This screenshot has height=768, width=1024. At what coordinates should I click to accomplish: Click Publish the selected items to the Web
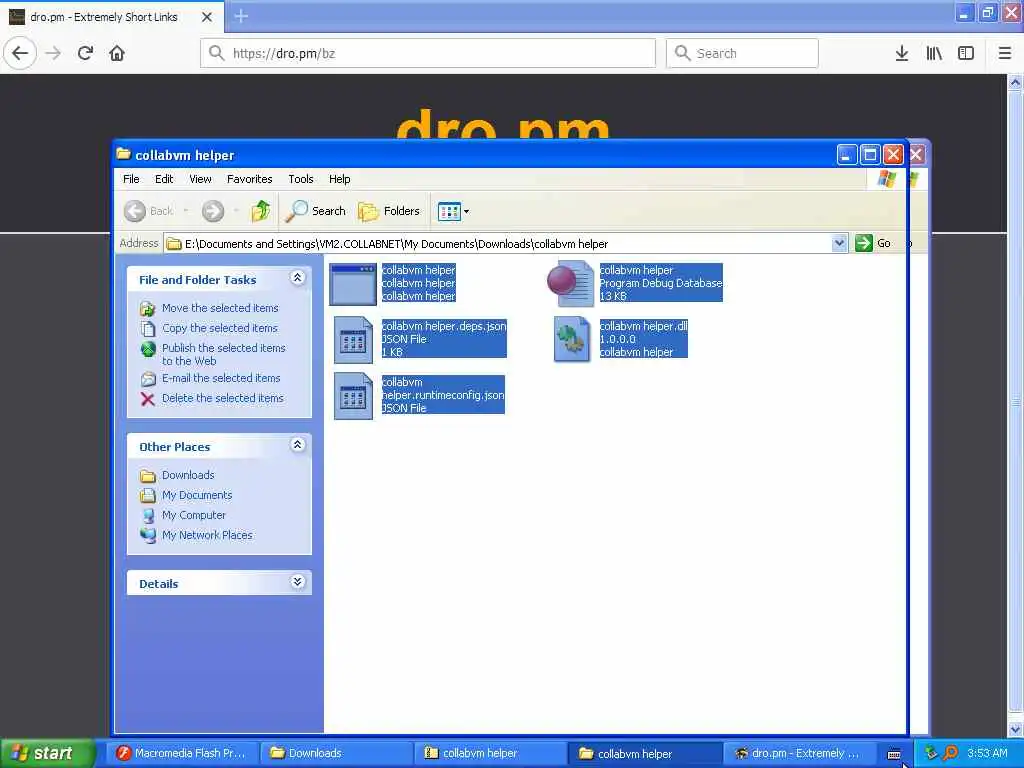coord(223,355)
